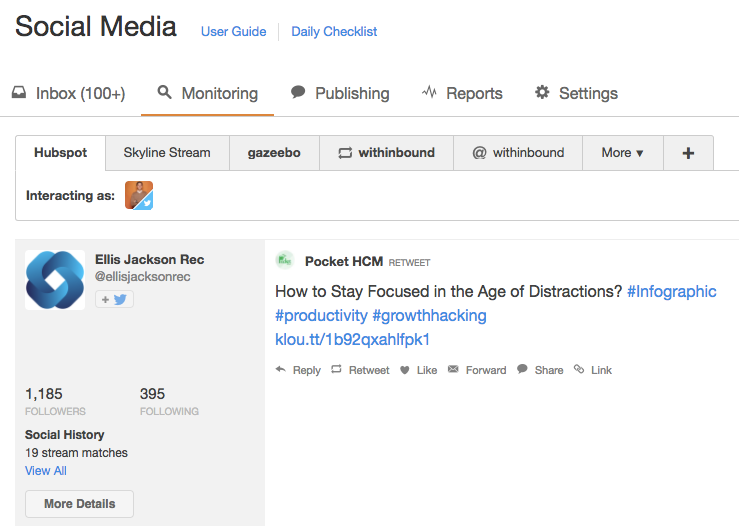Click the Ellis Jackson Rec name

(x=149, y=259)
